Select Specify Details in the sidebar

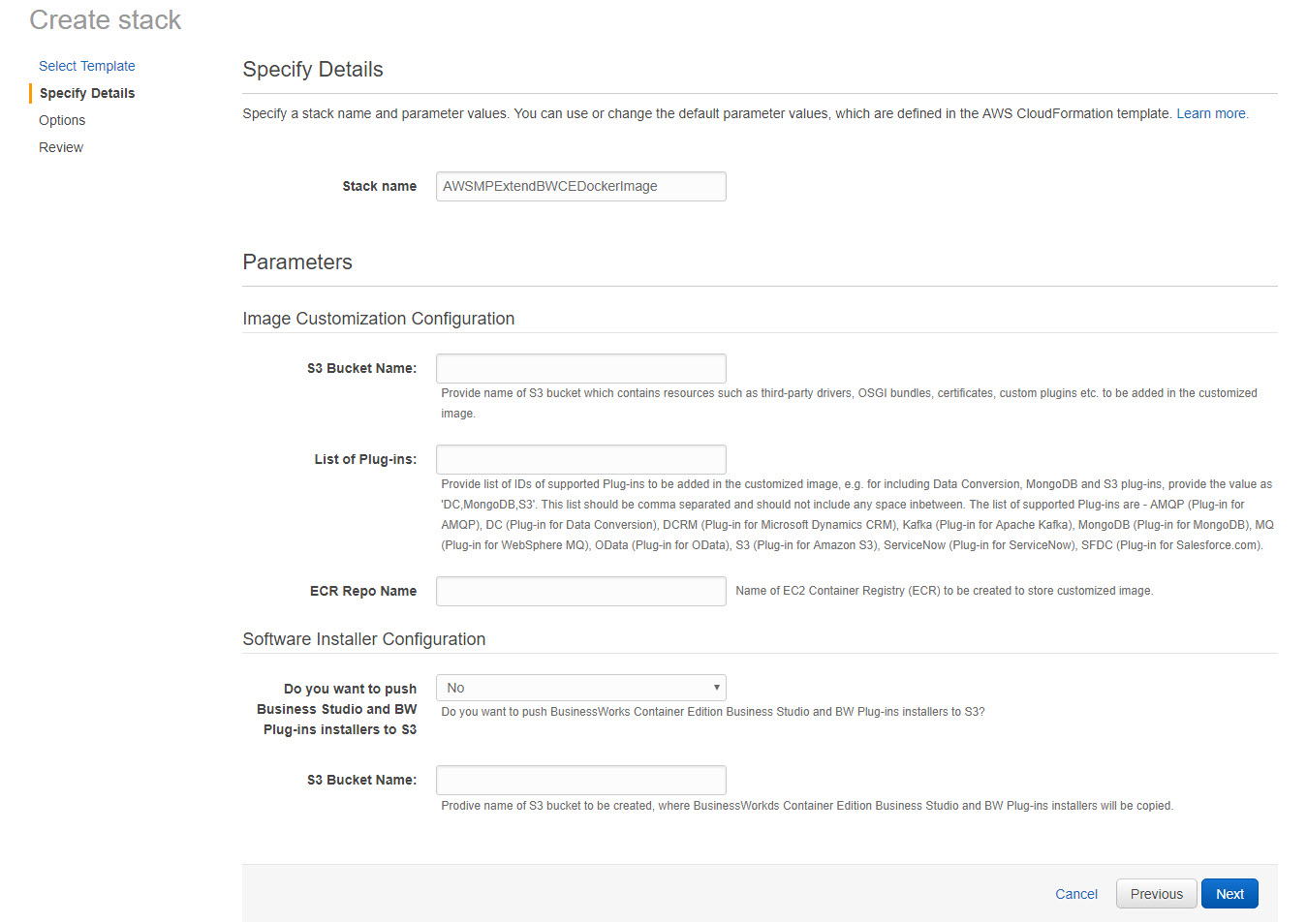pos(87,93)
